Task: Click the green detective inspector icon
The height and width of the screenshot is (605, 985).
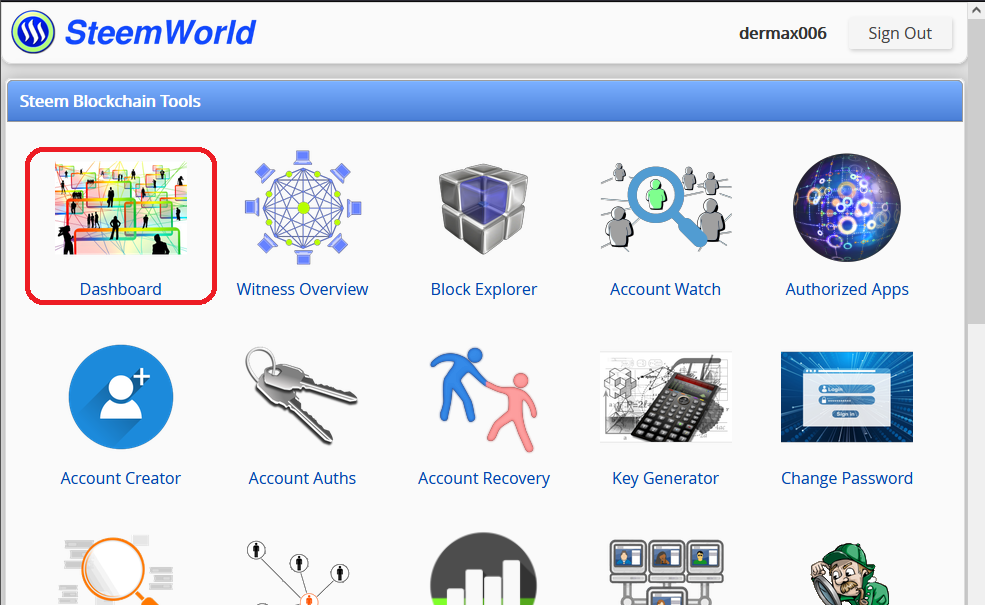Action: pos(849,574)
